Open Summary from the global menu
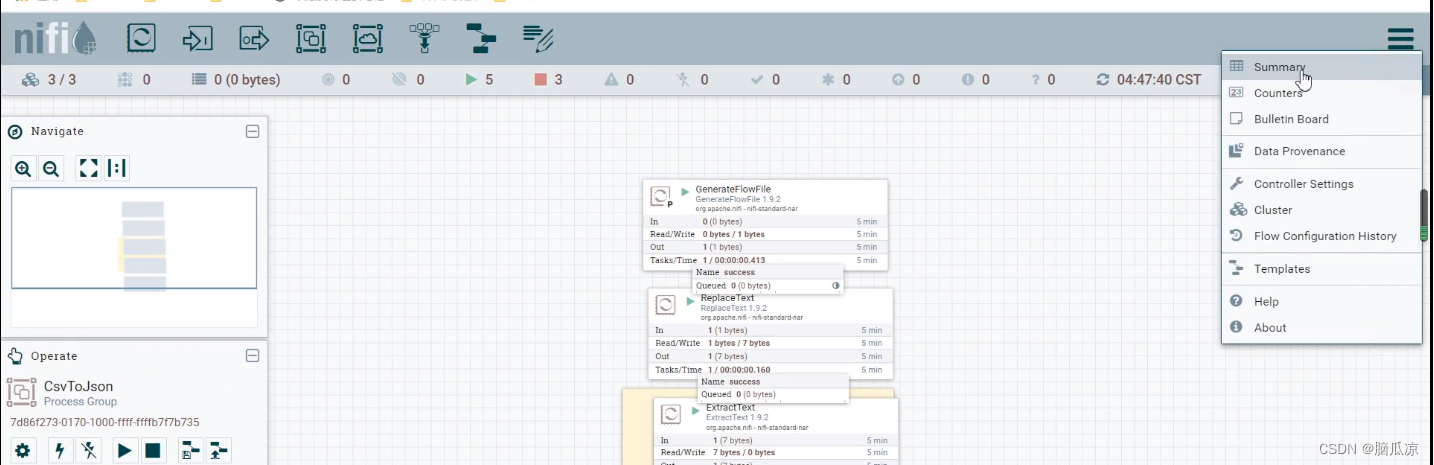 click(x=1322, y=67)
